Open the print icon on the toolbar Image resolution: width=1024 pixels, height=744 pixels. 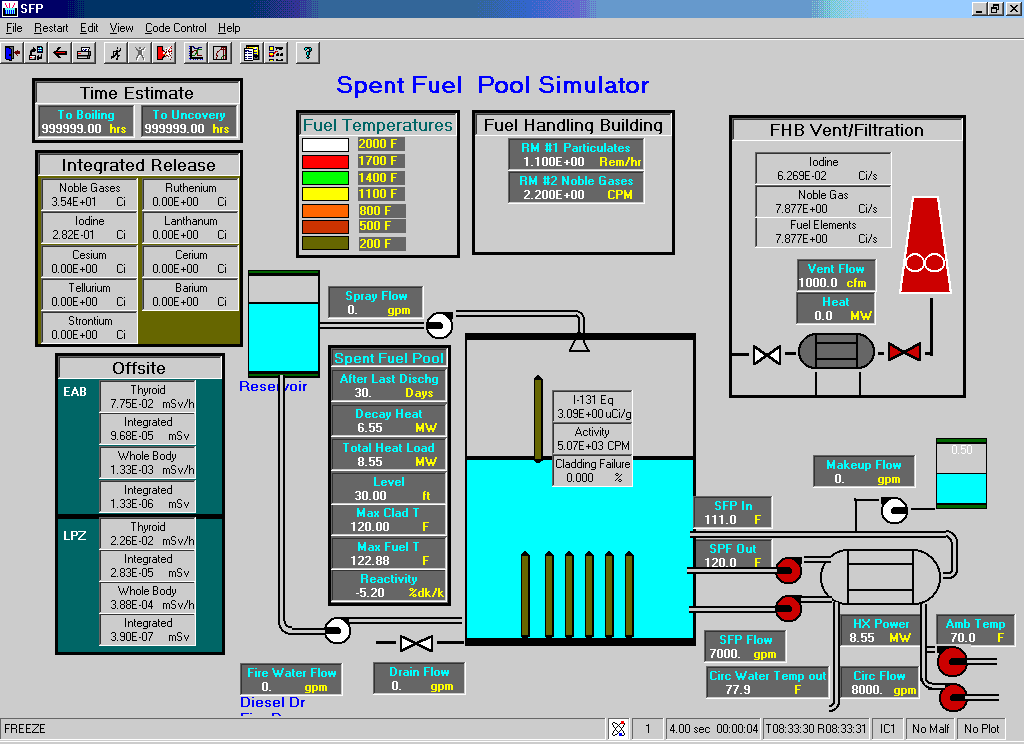(84, 52)
